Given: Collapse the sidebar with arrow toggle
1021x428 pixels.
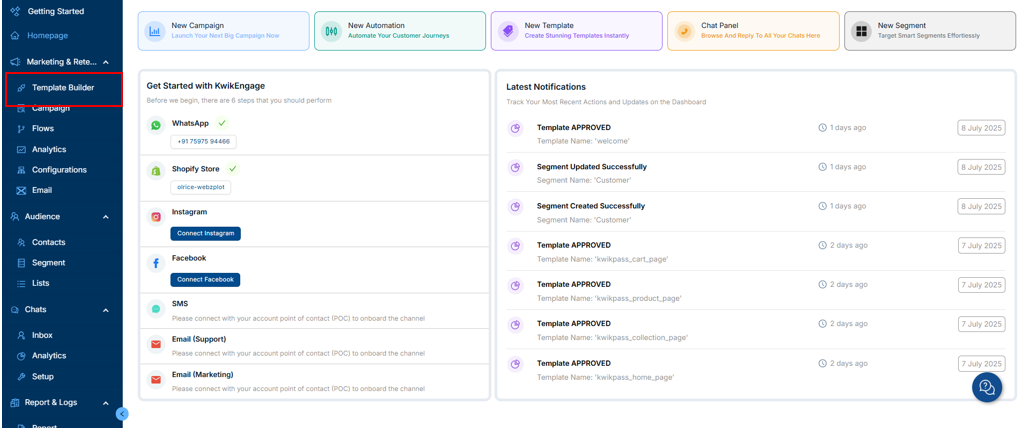Looking at the screenshot, I should (x=122, y=413).
